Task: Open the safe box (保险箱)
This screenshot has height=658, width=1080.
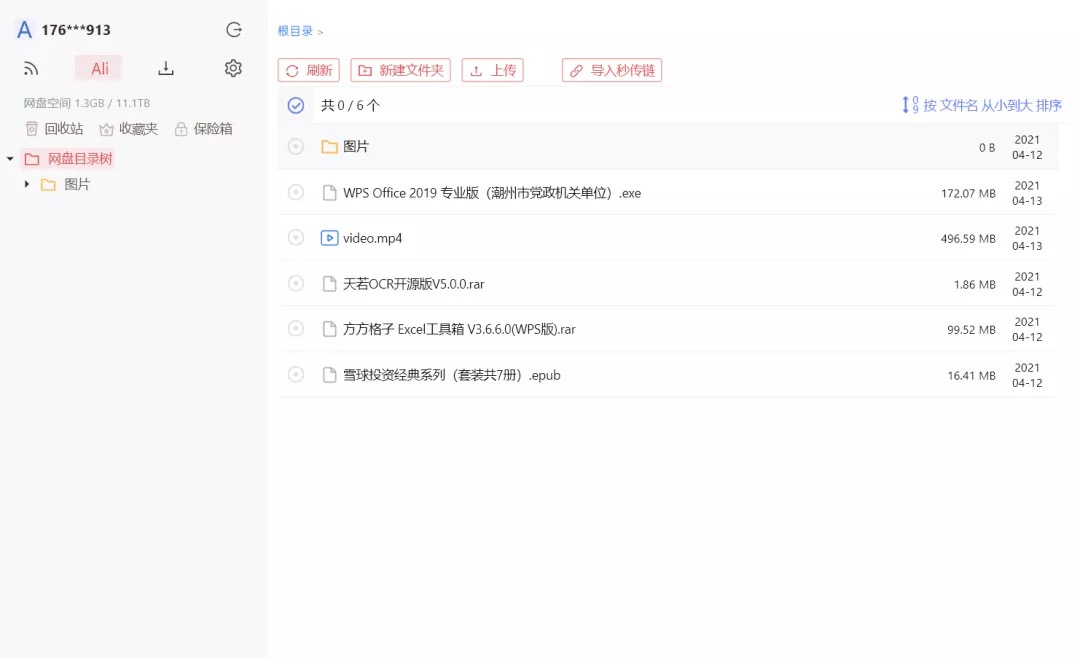Action: tap(203, 129)
